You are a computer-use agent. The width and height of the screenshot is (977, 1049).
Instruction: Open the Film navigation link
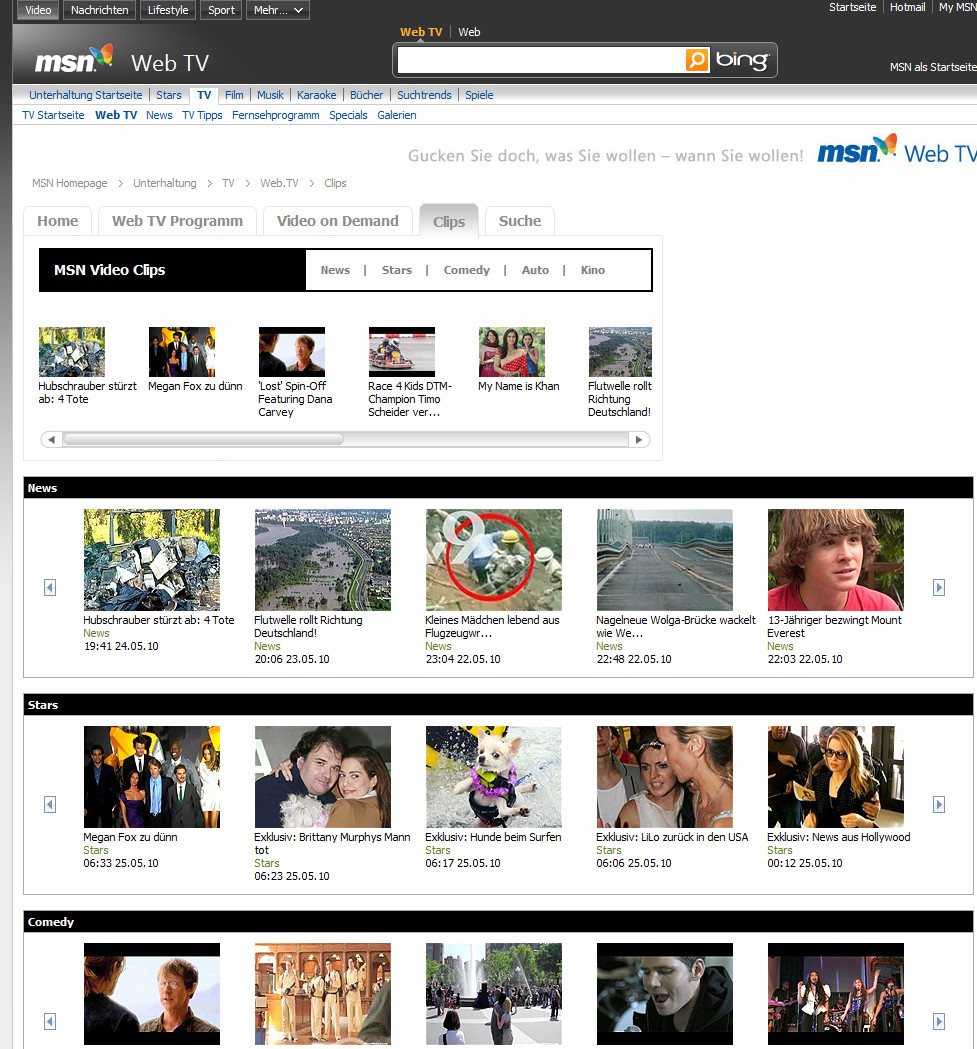tap(234, 95)
